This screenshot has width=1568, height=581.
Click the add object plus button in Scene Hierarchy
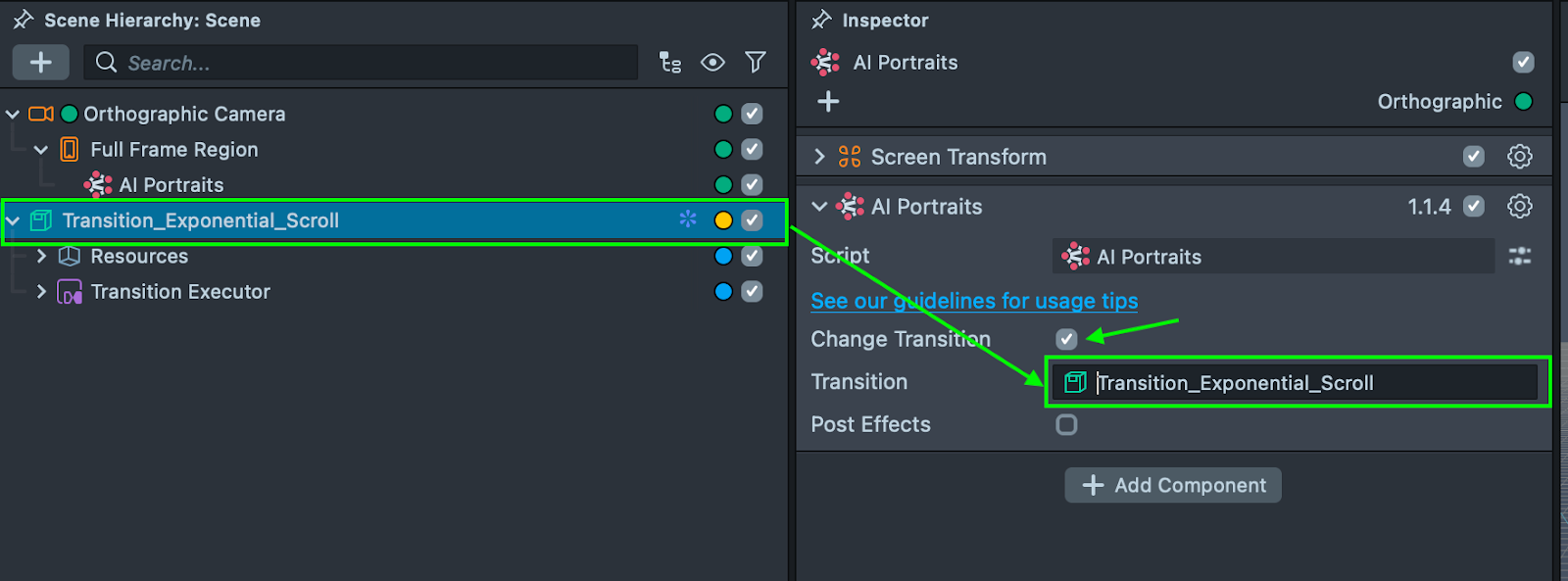[40, 63]
